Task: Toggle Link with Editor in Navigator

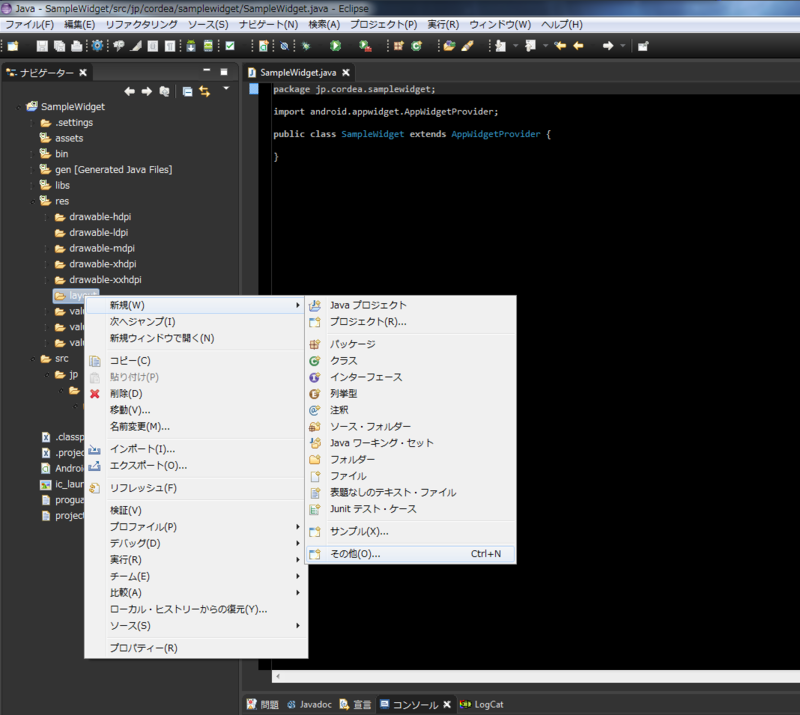Action: pos(205,91)
